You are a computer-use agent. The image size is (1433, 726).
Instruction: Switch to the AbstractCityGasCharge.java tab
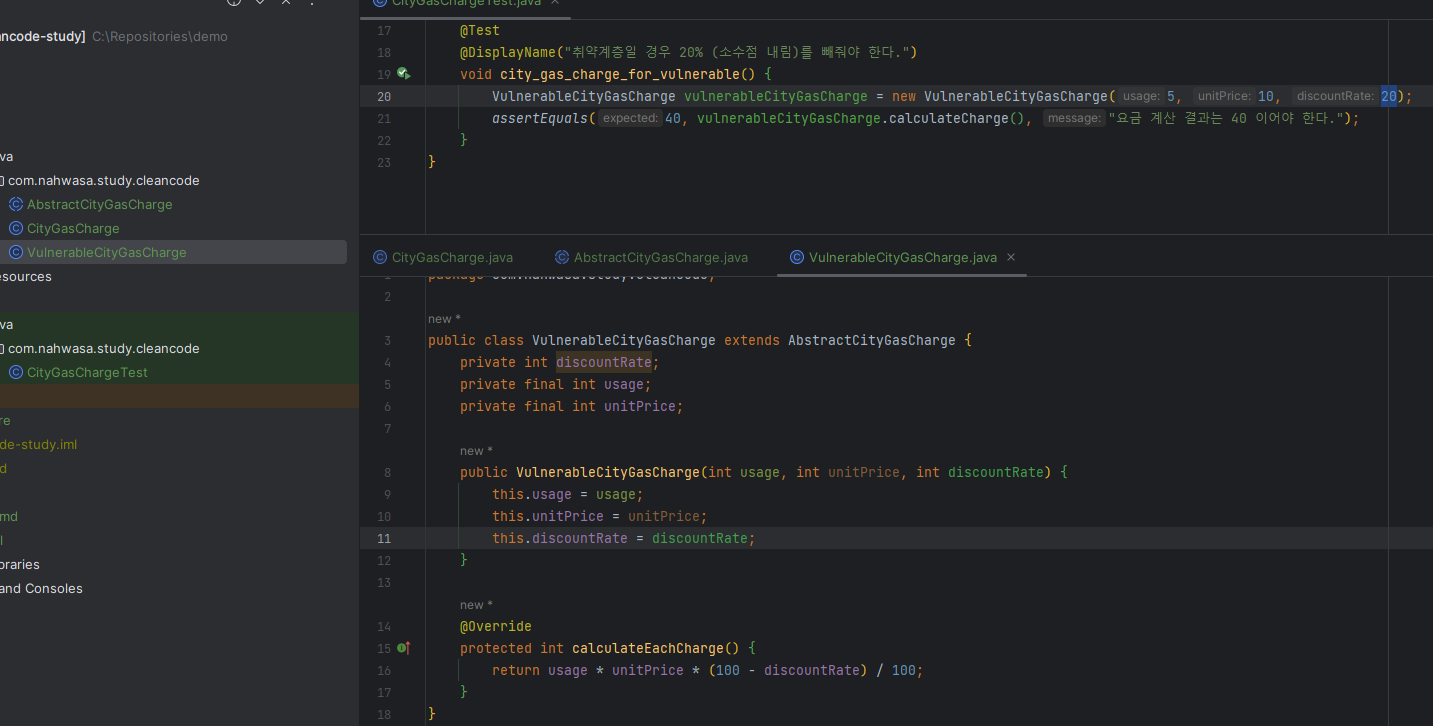click(651, 257)
